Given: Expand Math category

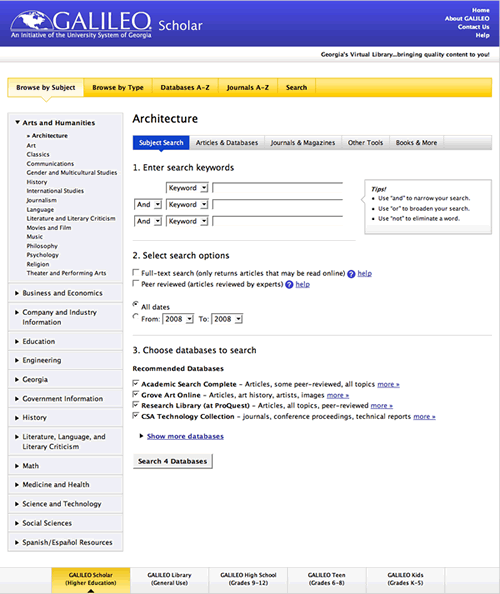Looking at the screenshot, I should (17, 466).
